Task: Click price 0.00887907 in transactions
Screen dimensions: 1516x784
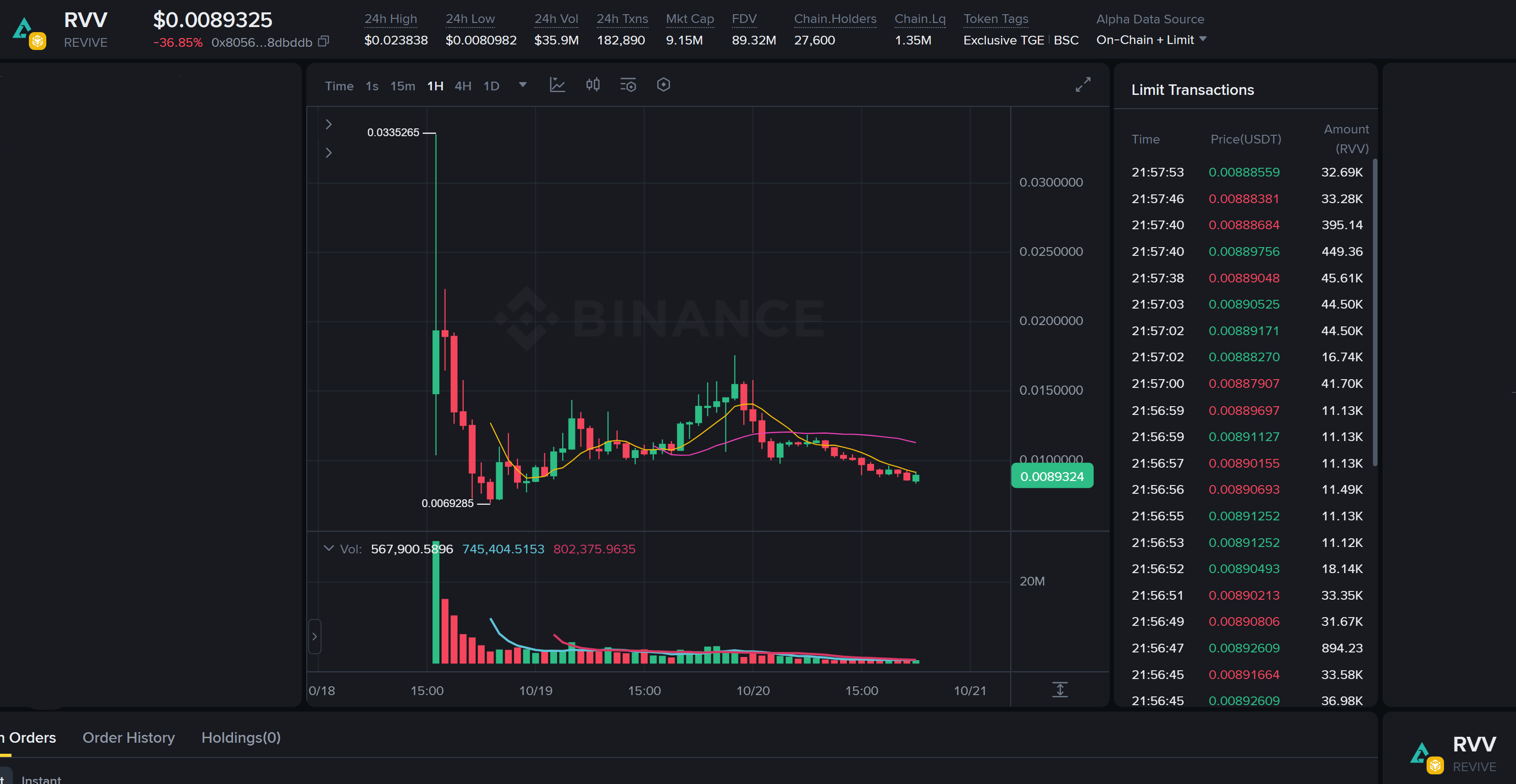Action: point(1244,384)
